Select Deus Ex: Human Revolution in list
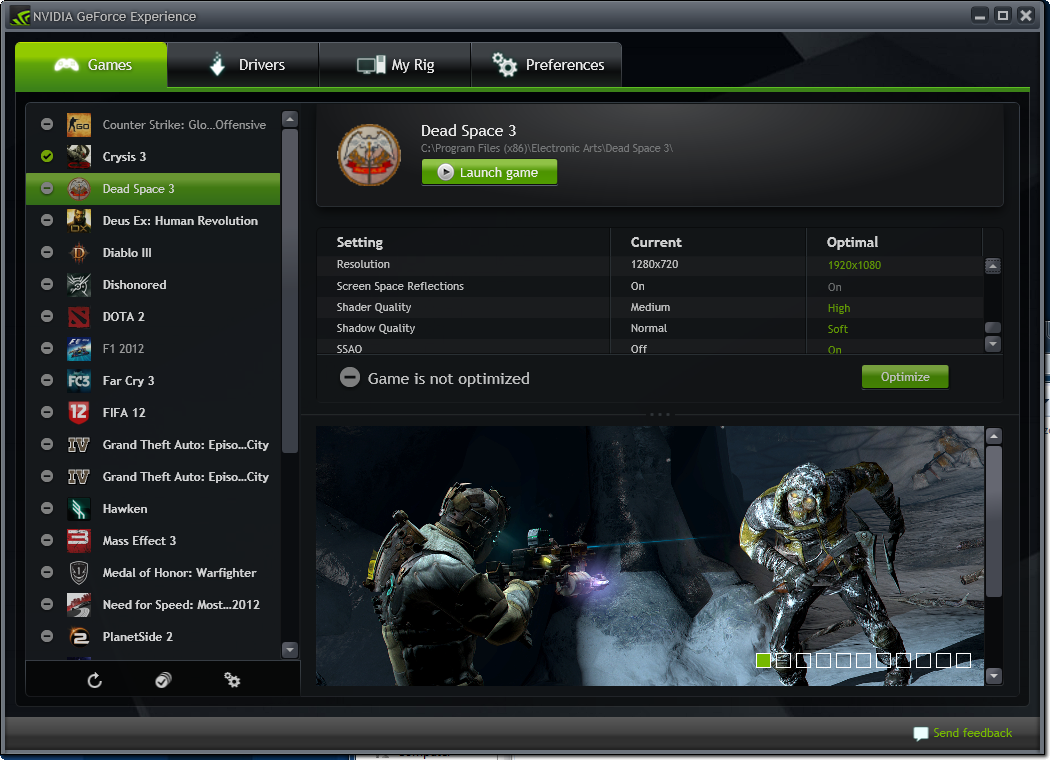 pyautogui.click(x=153, y=220)
